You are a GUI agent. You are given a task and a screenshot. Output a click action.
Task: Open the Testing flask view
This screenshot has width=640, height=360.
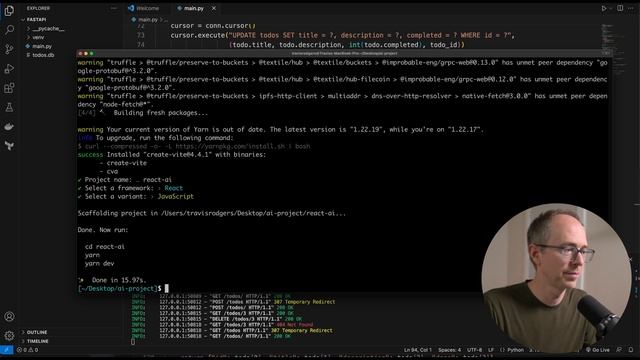pyautogui.click(x=9, y=107)
